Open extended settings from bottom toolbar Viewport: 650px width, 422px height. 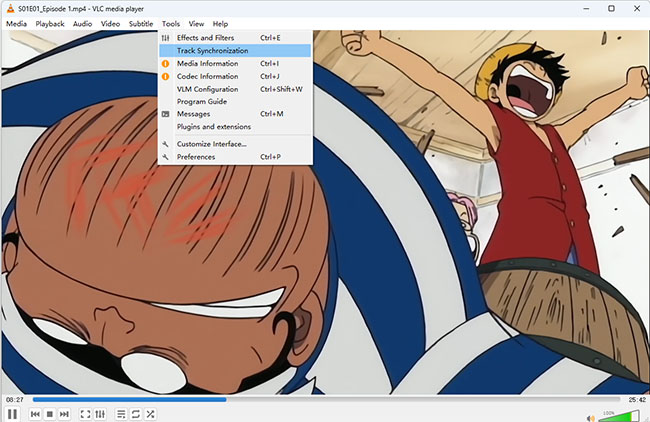tap(100, 414)
